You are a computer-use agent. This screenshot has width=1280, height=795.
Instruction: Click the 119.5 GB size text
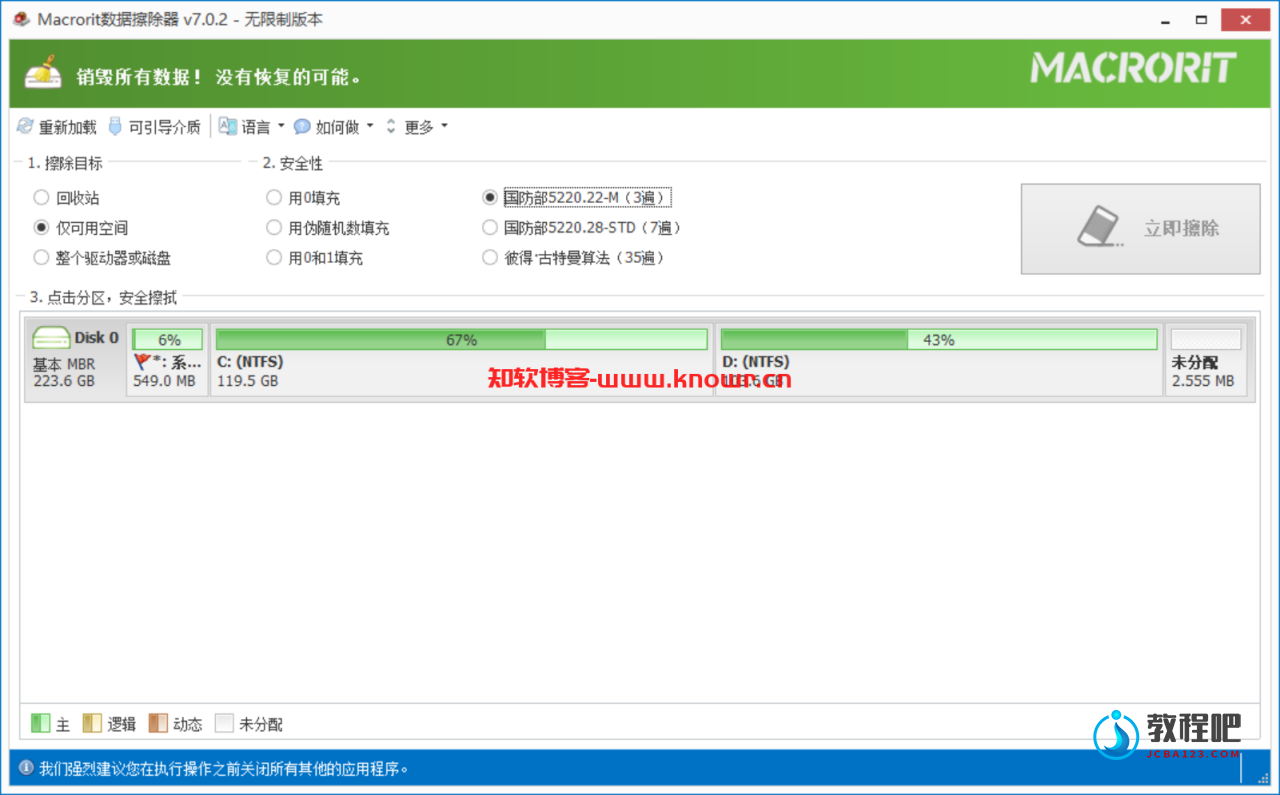pyautogui.click(x=248, y=381)
